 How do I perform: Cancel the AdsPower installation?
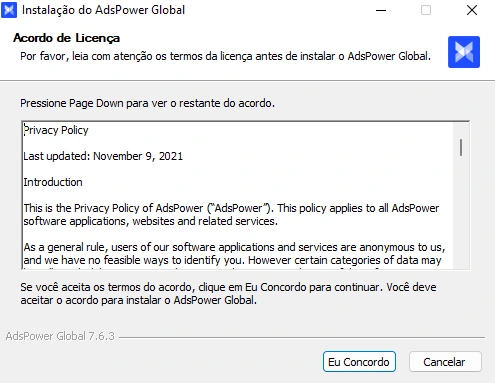point(445,362)
